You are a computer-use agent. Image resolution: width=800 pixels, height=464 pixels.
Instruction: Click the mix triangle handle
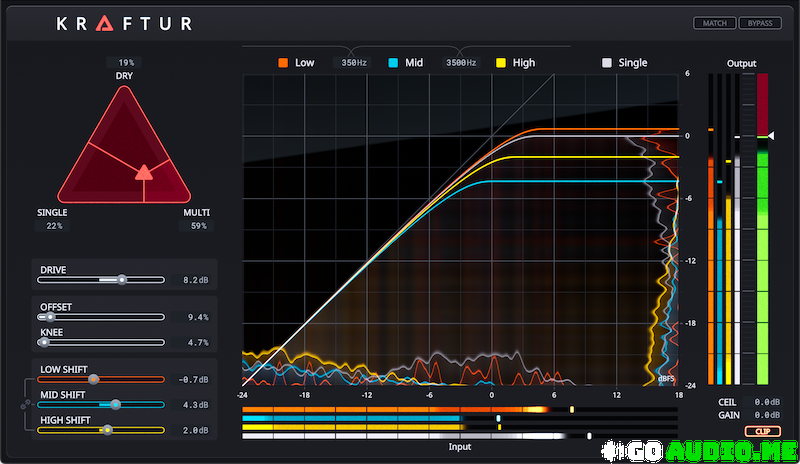click(x=144, y=173)
